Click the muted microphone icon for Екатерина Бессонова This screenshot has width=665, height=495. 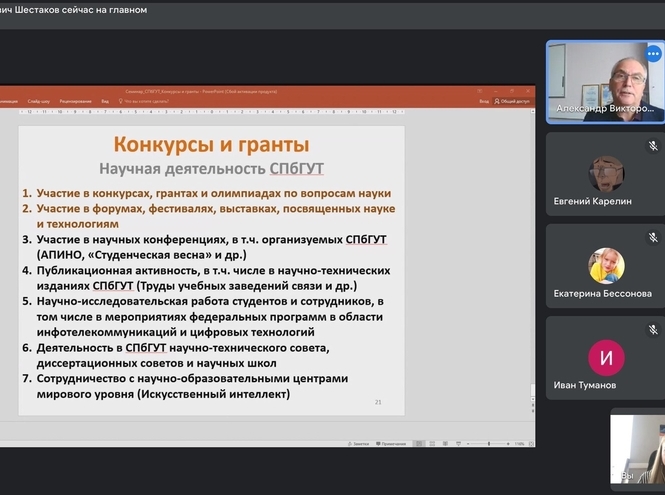point(653,238)
